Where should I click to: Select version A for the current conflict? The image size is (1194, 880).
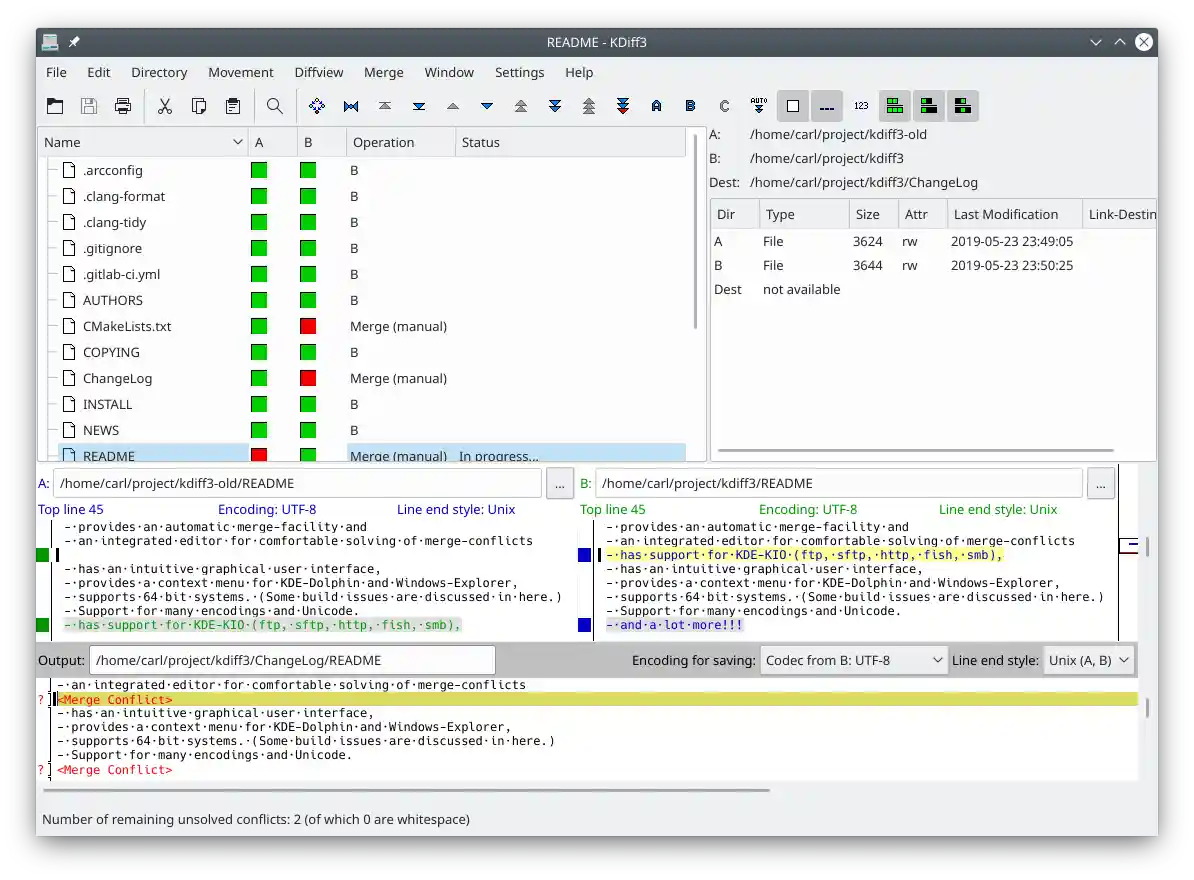656,105
